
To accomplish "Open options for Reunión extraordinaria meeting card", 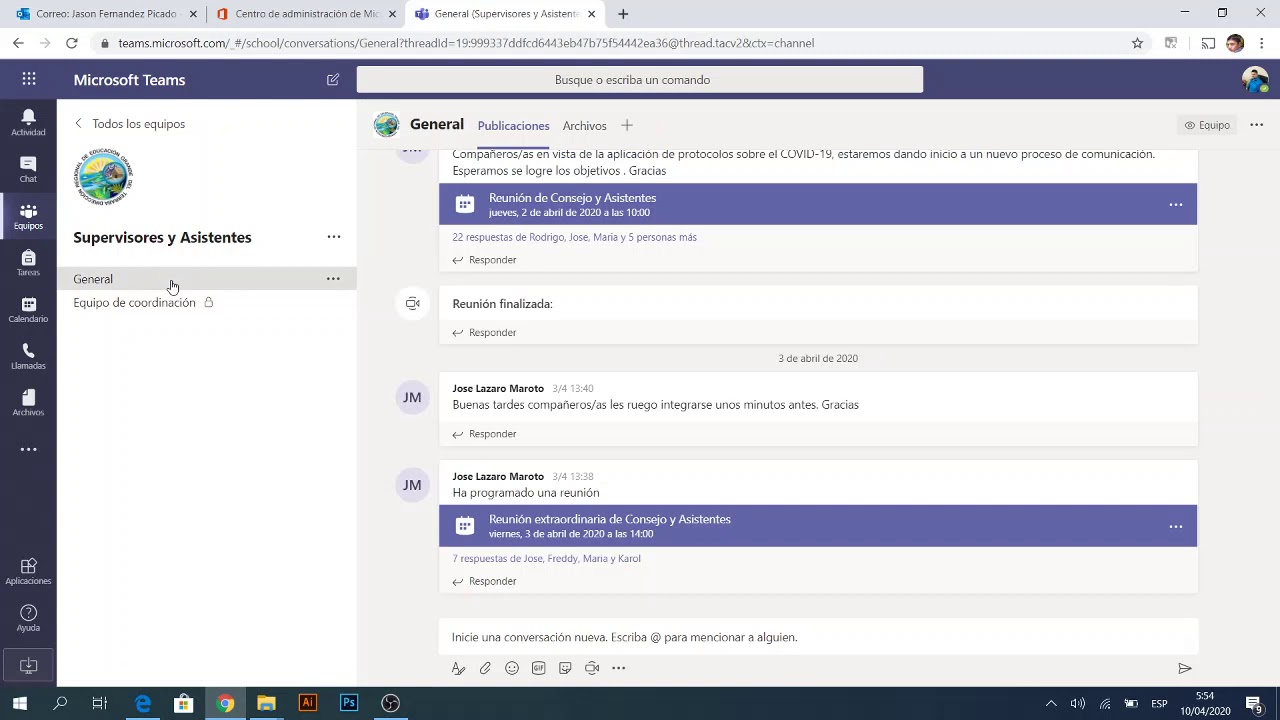I will click(1176, 526).
